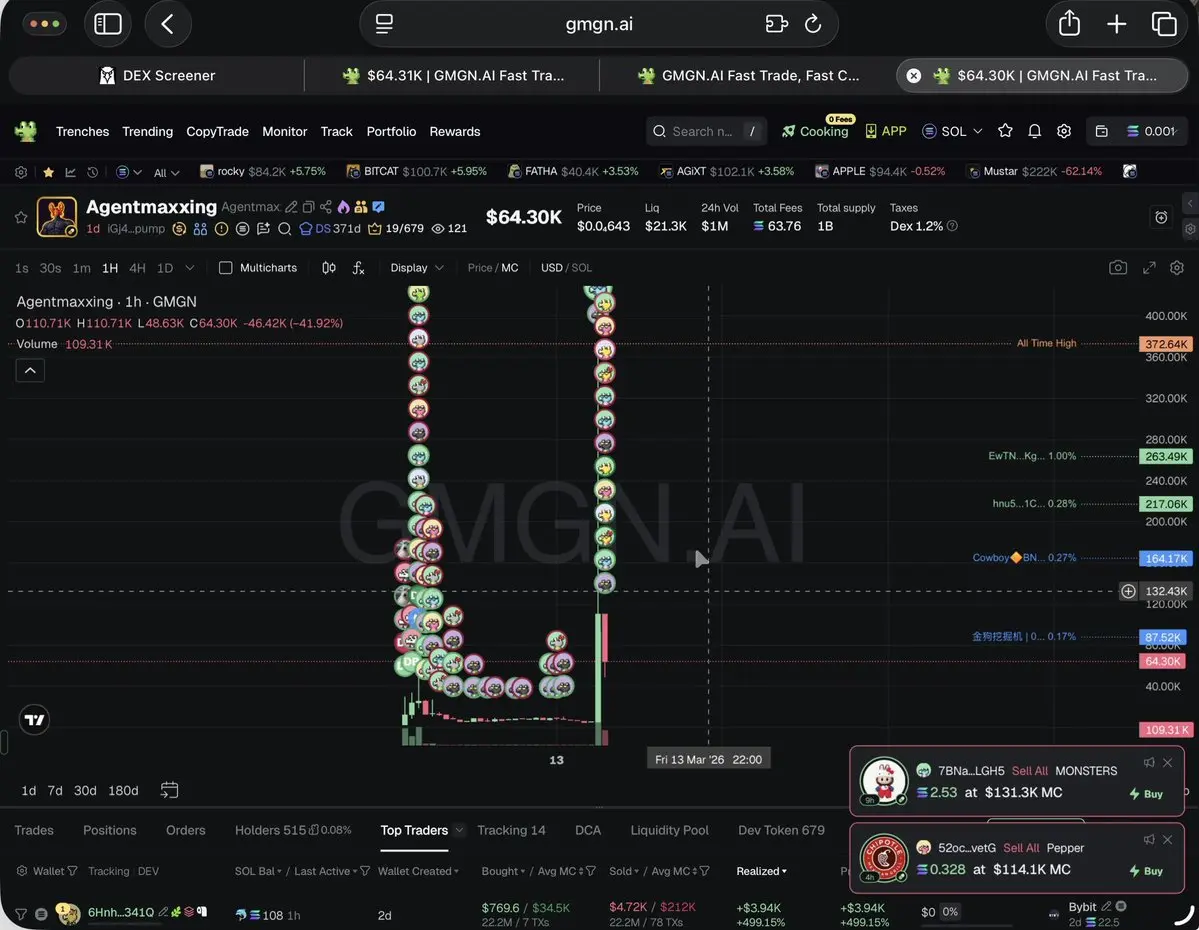
Task: Click the GMGN frog logo
Action: (25, 131)
